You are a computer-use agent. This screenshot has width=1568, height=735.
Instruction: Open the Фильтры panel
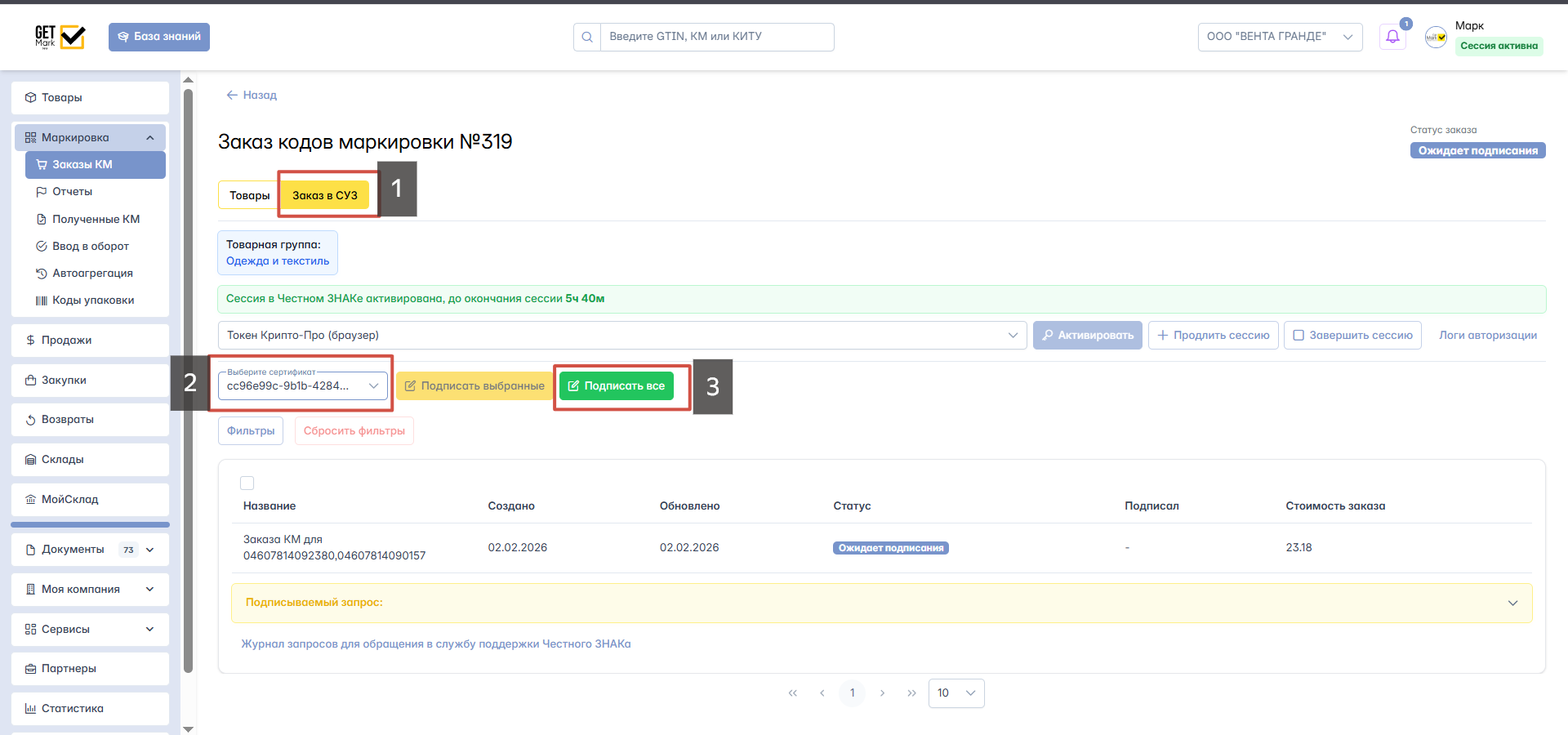tap(251, 431)
